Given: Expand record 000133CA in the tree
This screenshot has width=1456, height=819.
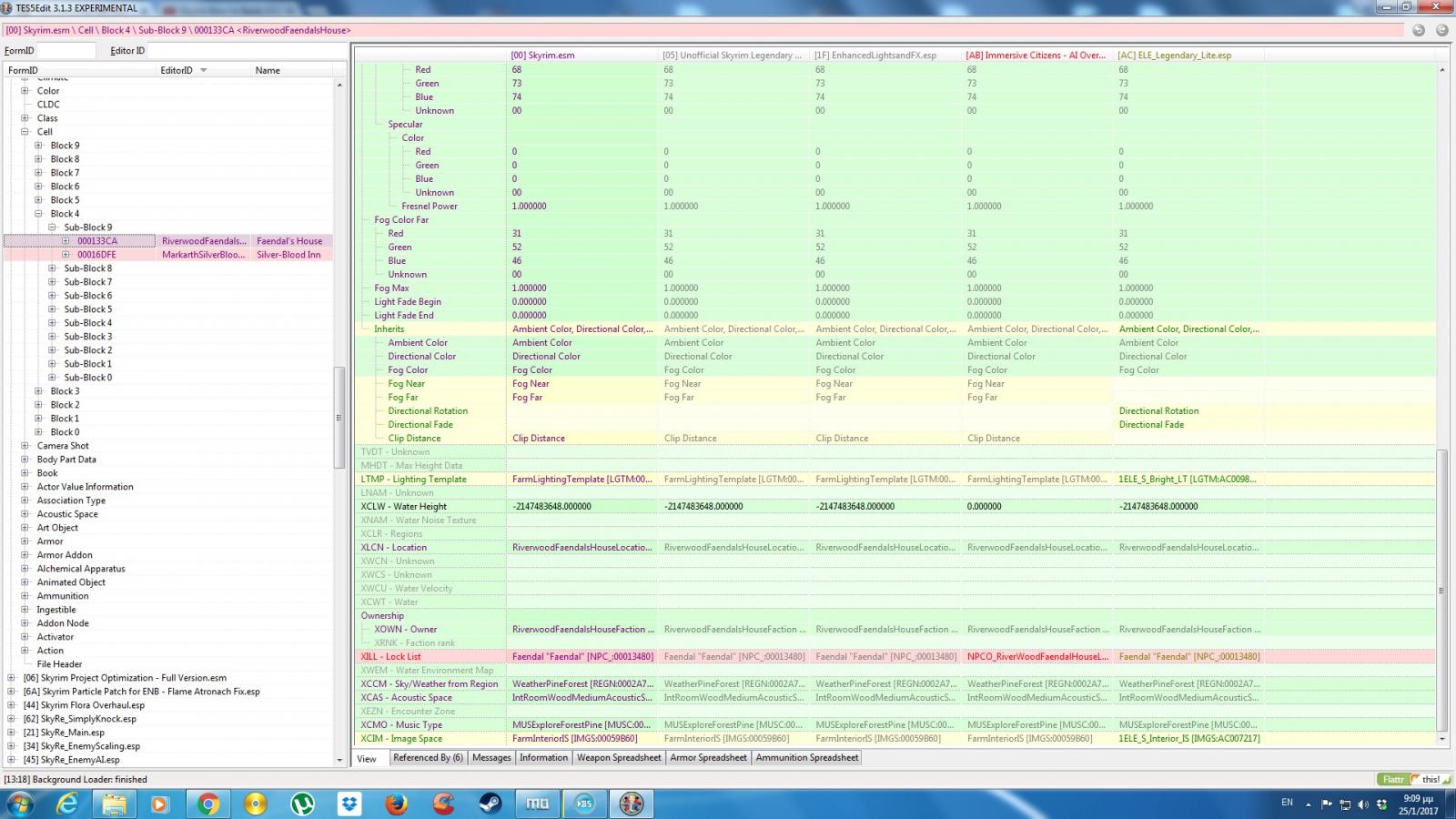Looking at the screenshot, I should click(x=66, y=241).
